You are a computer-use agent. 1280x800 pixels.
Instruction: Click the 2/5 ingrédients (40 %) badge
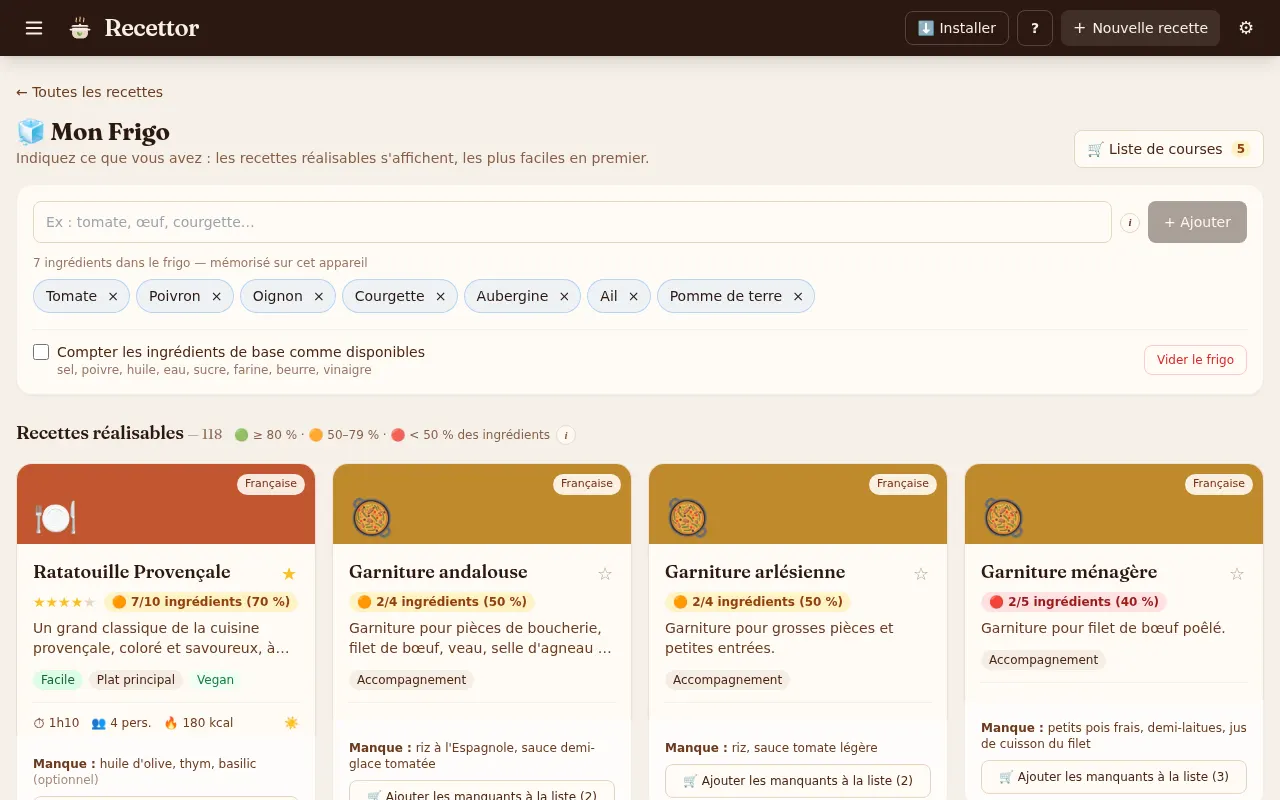1074,602
